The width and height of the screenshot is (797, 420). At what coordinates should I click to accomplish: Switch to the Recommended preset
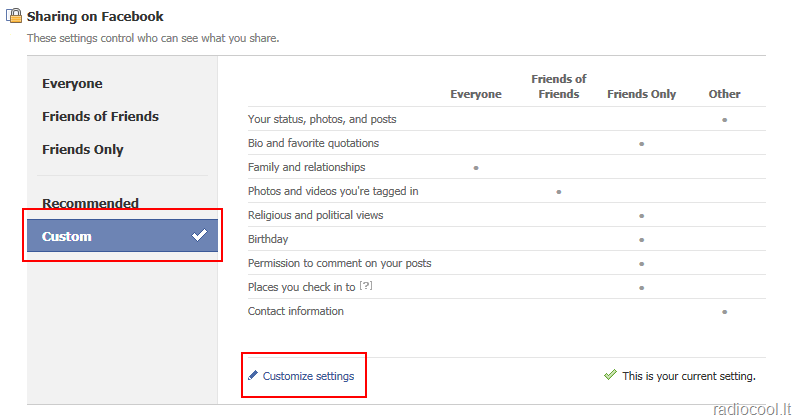tap(90, 204)
